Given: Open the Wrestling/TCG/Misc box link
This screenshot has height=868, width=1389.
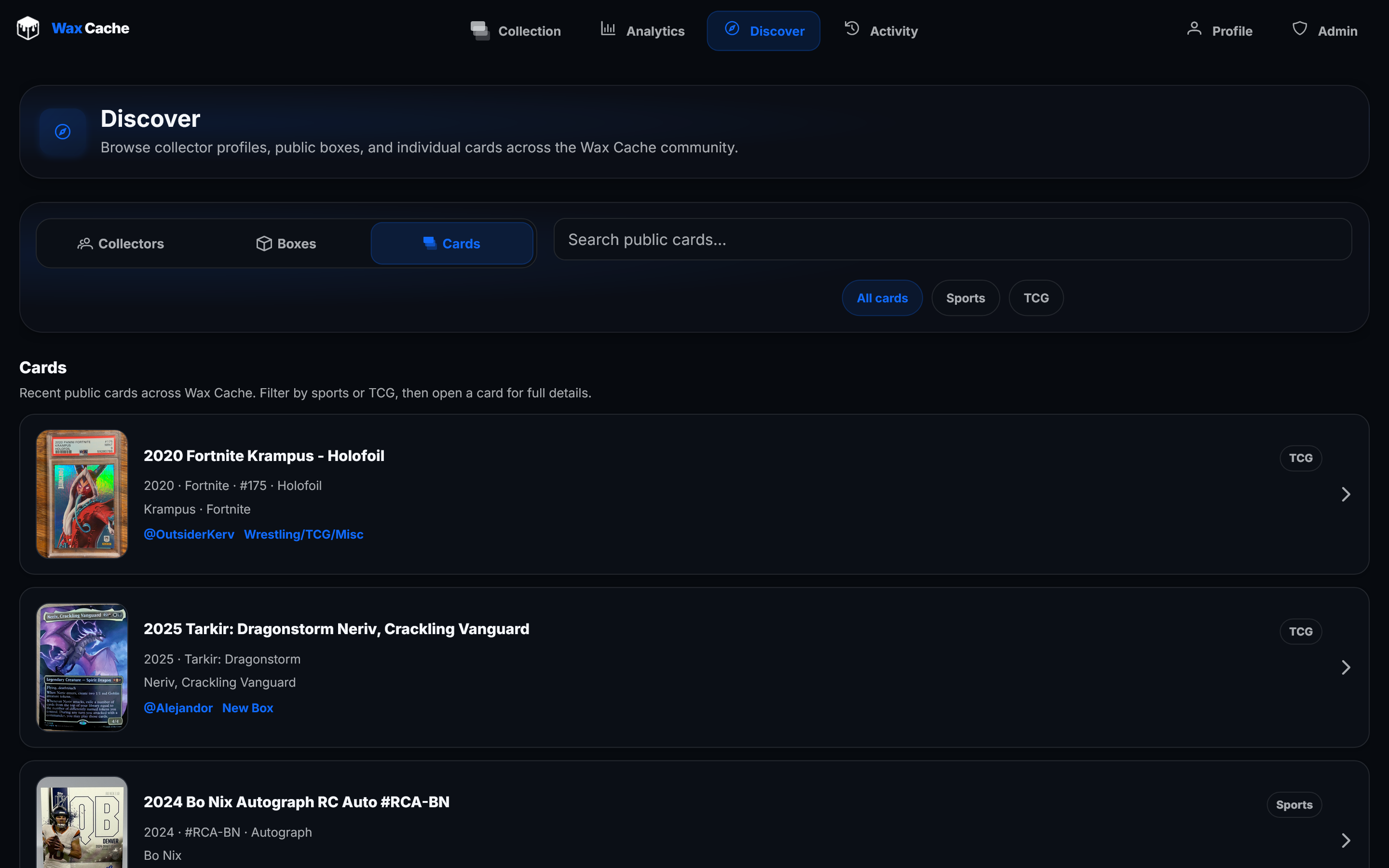Looking at the screenshot, I should click(x=304, y=534).
